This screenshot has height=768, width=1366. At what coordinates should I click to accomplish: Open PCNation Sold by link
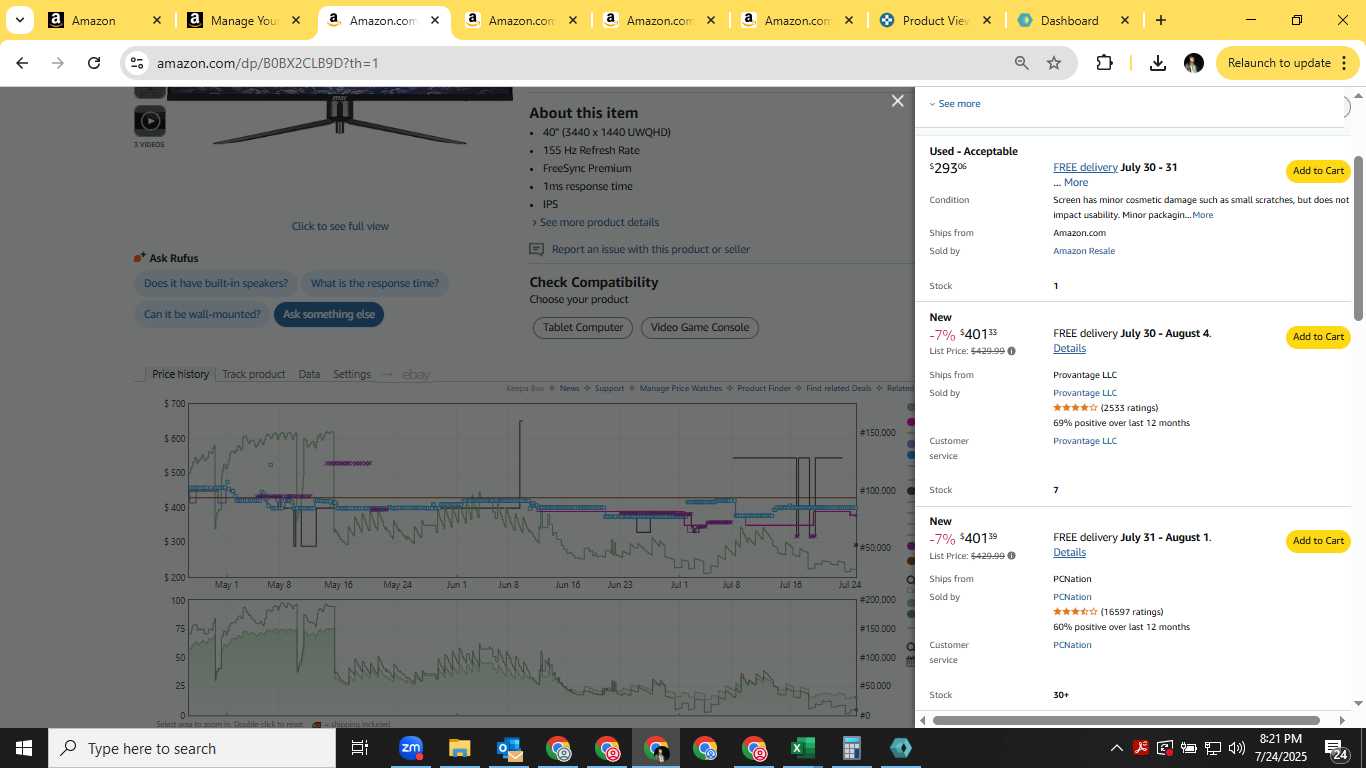click(1072, 597)
